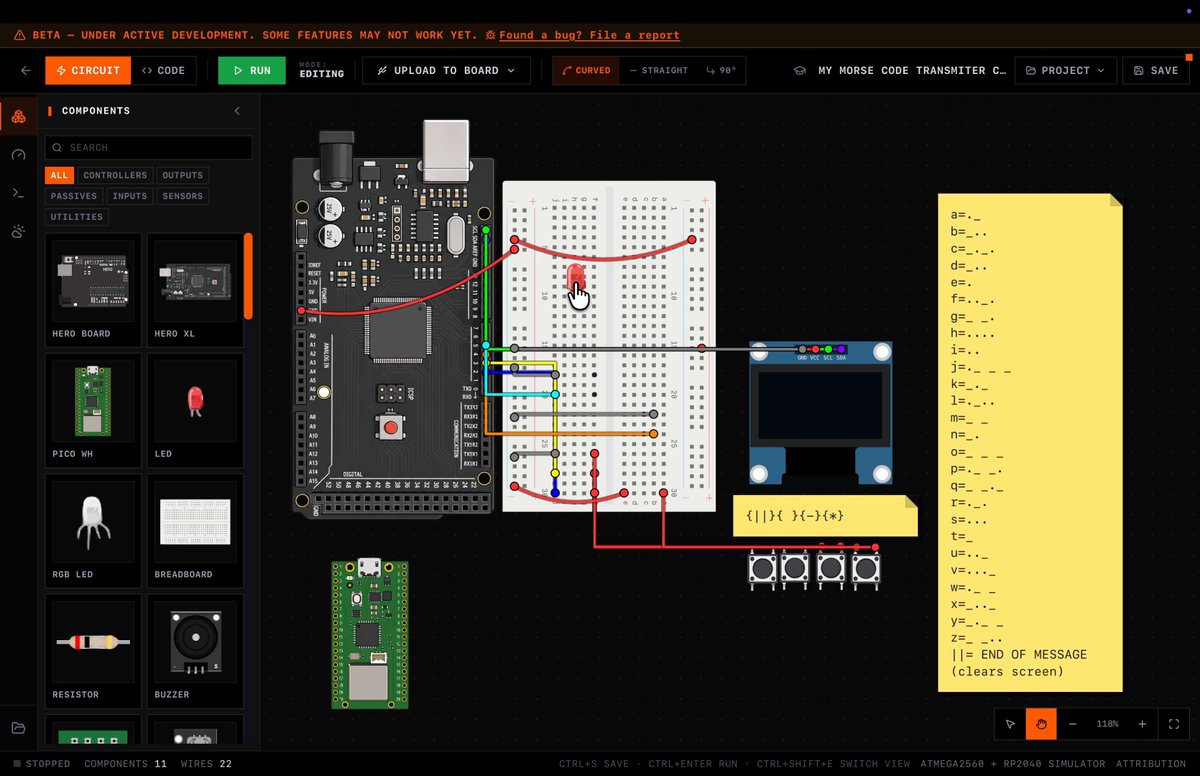Open the 'Found a bug? File a report' link
Viewport: 1200px width, 776px height.
click(x=589, y=35)
